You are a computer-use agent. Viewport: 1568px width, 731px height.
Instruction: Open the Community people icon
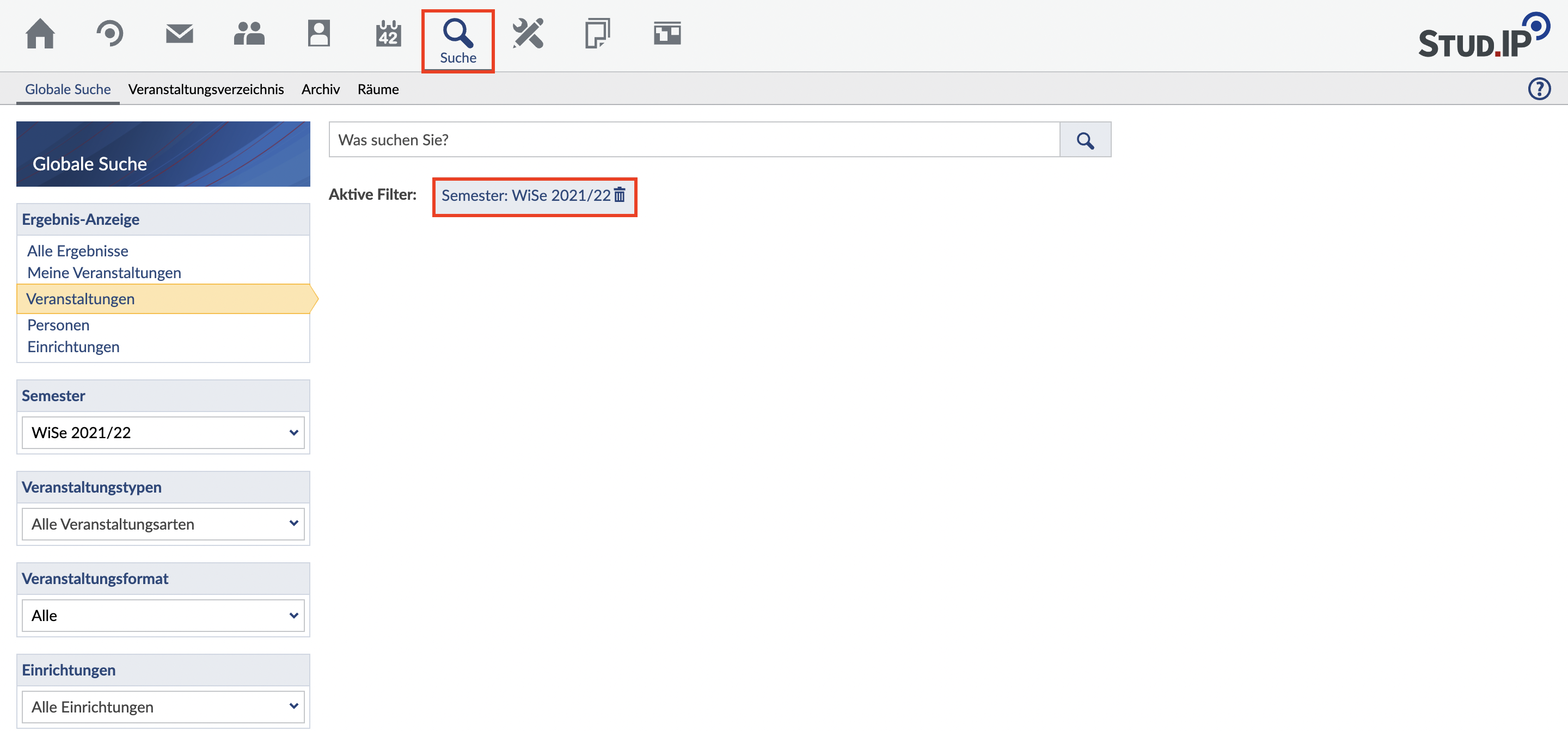pos(249,34)
